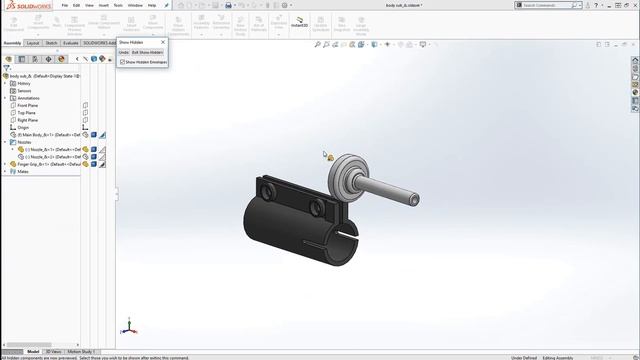Click the Instant3D toolbar button
This screenshot has height=360, width=640.
(x=299, y=22)
